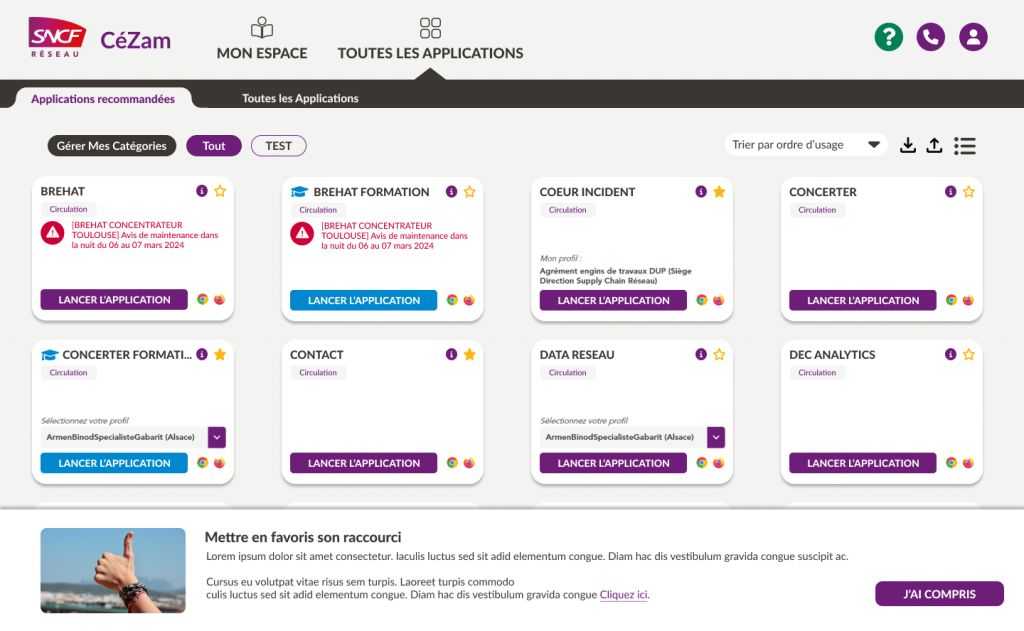Screen dimensions: 1024x631
Task: Add CONCERTER to favorites with star
Action: (968, 191)
